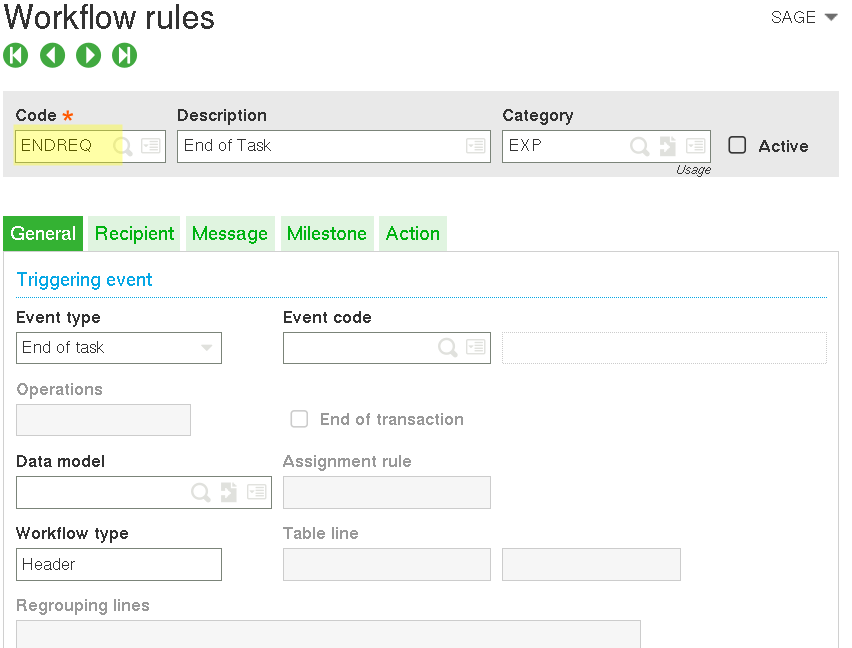Open the Event code lookup magnifier
Image resolution: width=852 pixels, height=648 pixels.
click(448, 347)
